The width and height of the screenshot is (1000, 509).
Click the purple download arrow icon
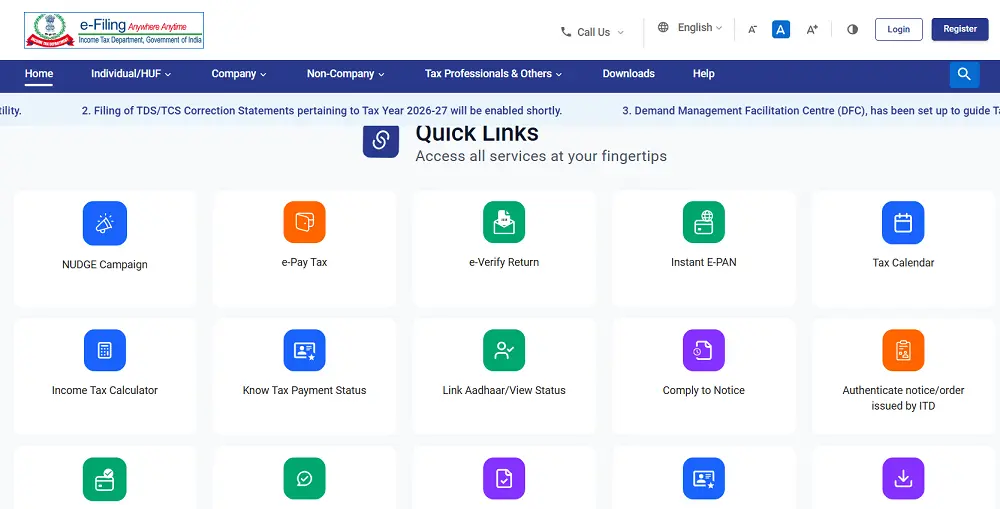coord(903,478)
